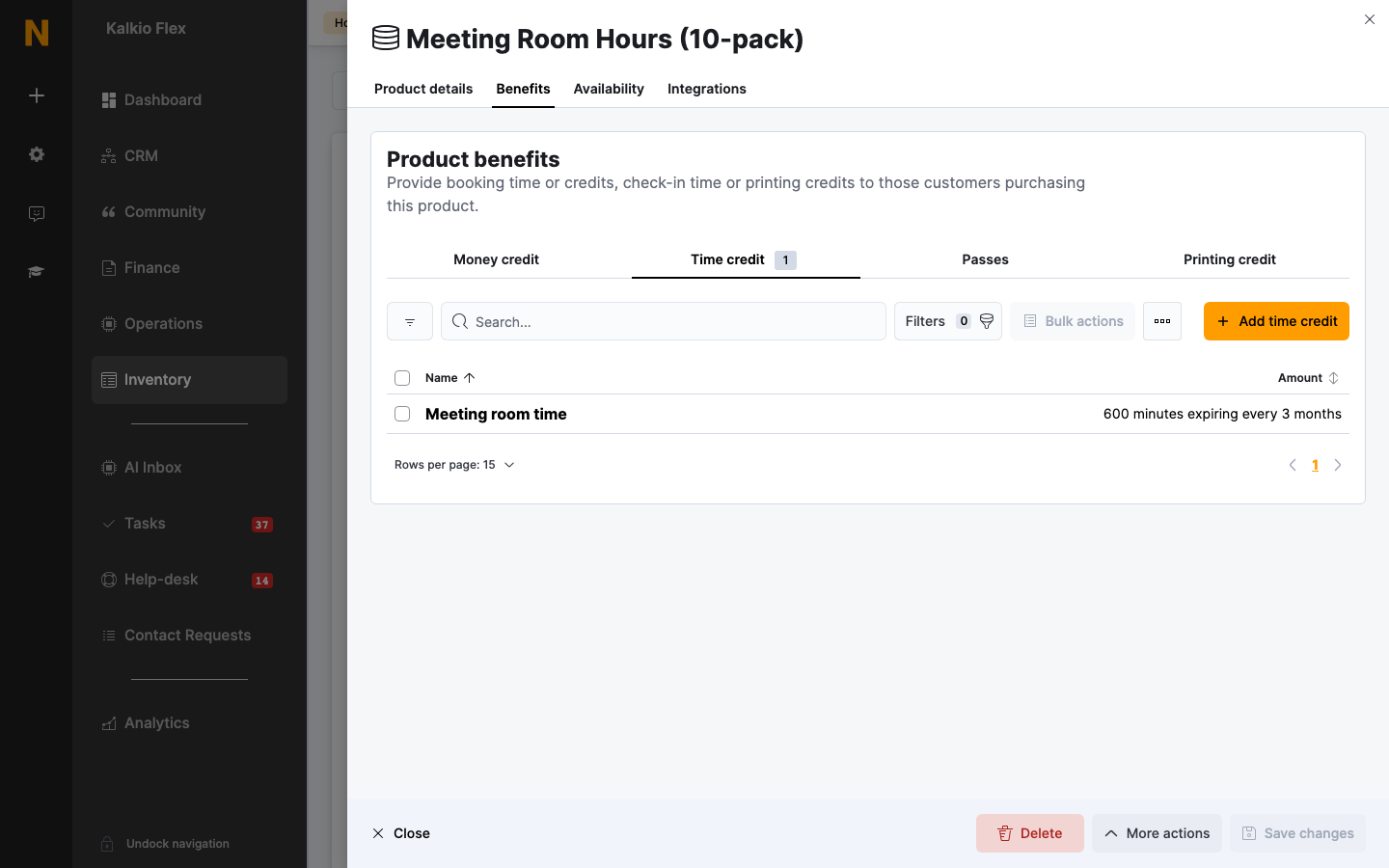Open Help-desk in sidebar
The height and width of the screenshot is (868, 1389).
pyautogui.click(x=189, y=580)
